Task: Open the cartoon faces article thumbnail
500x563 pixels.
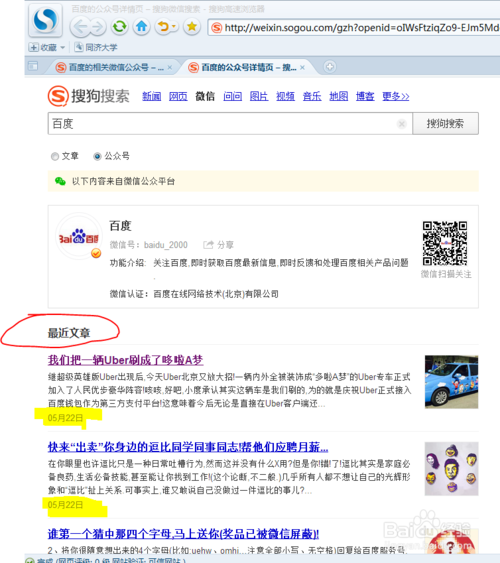Action: (452, 469)
